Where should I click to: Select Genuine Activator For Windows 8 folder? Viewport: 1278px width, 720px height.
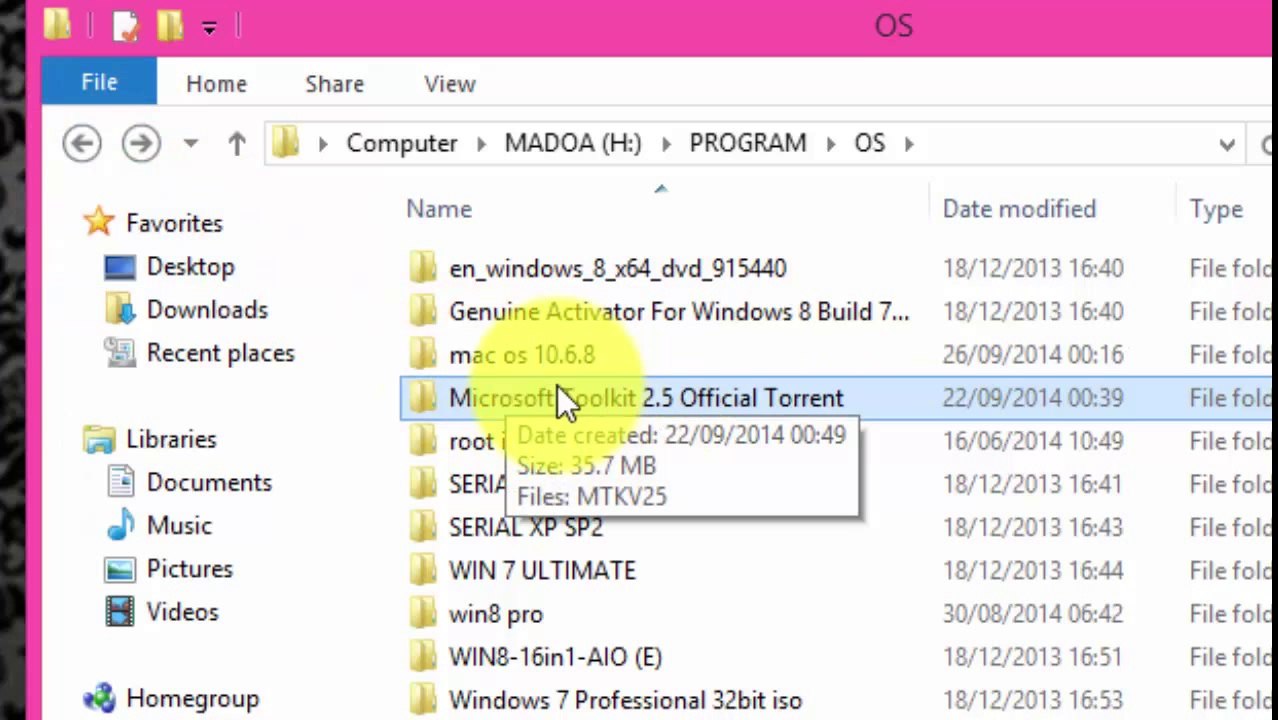pos(679,311)
